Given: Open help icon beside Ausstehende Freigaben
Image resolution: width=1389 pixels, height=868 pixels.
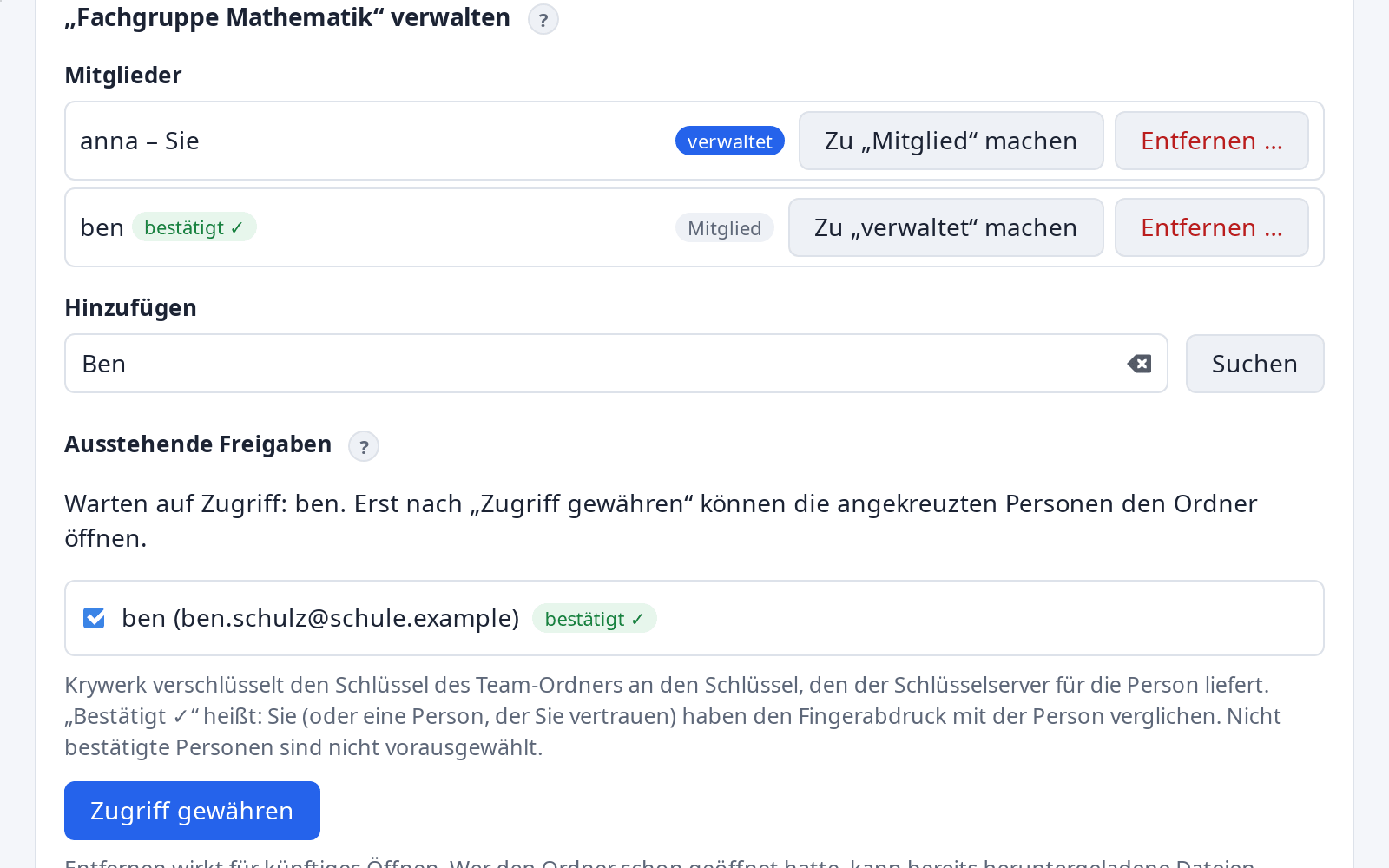Looking at the screenshot, I should 364,446.
